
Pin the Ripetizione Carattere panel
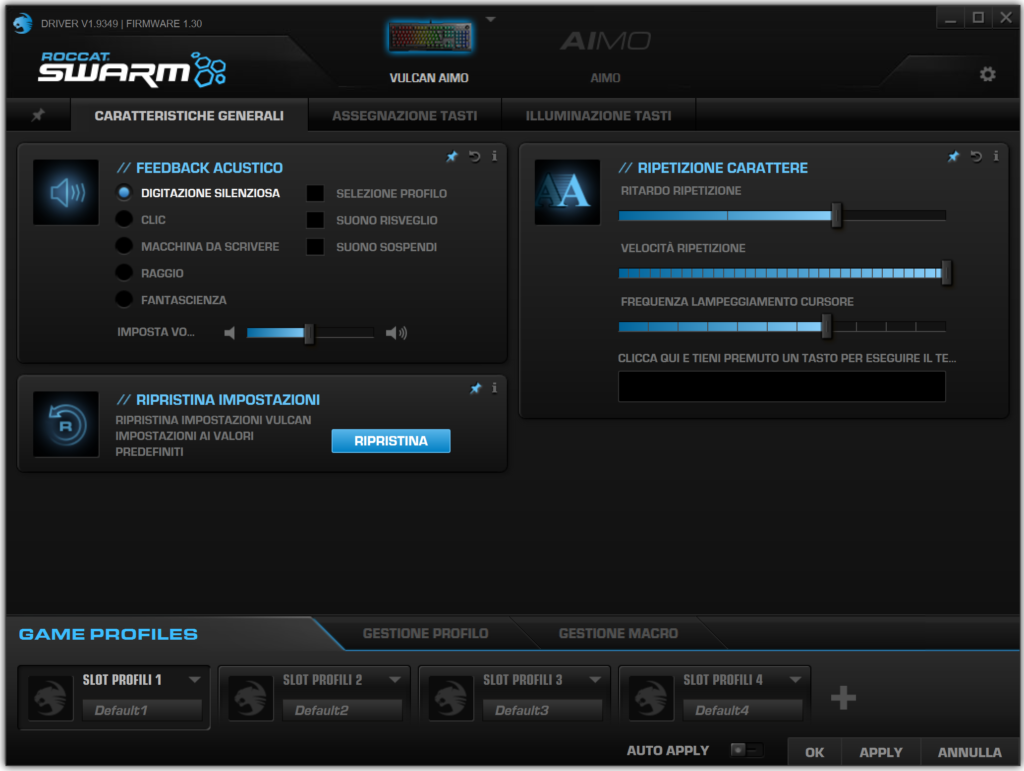click(x=953, y=157)
